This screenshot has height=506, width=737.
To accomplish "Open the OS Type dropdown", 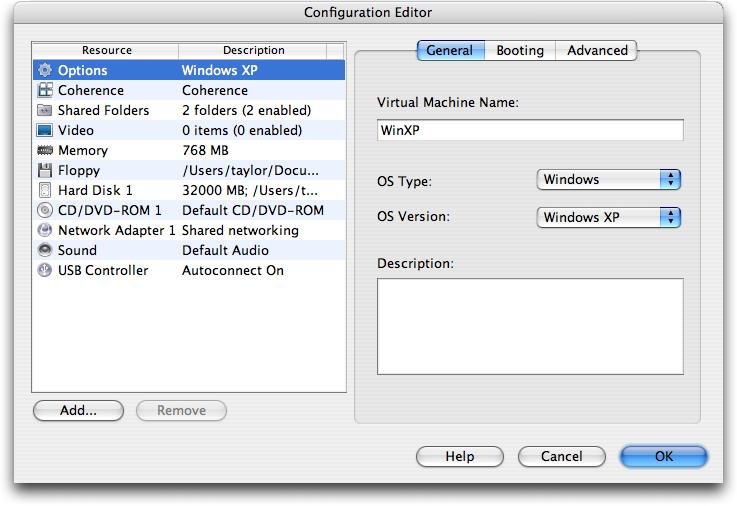I will (609, 179).
